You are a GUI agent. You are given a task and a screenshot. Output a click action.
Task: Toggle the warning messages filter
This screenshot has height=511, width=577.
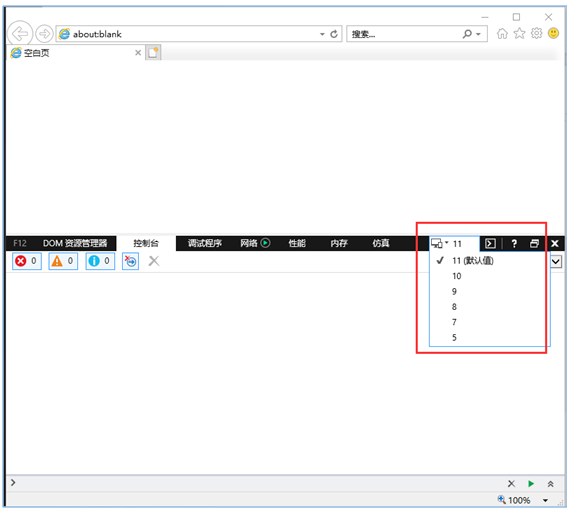[x=63, y=261]
